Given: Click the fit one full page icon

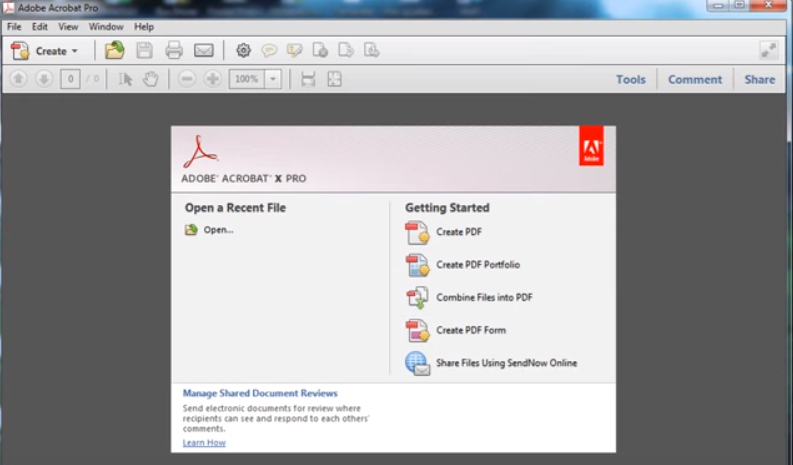Looking at the screenshot, I should click(x=334, y=79).
